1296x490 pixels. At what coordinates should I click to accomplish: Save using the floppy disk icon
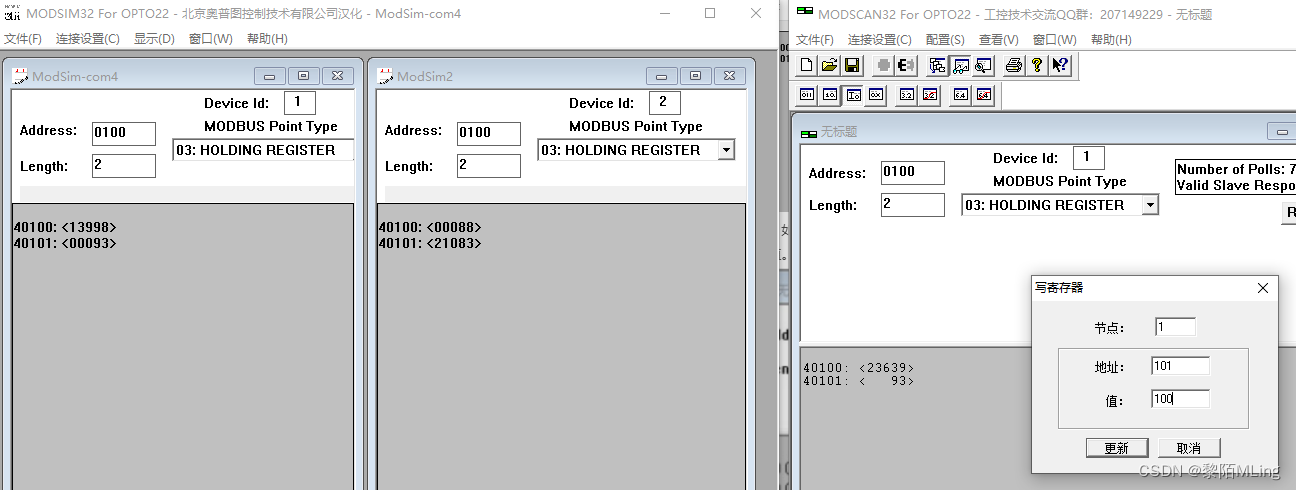852,65
